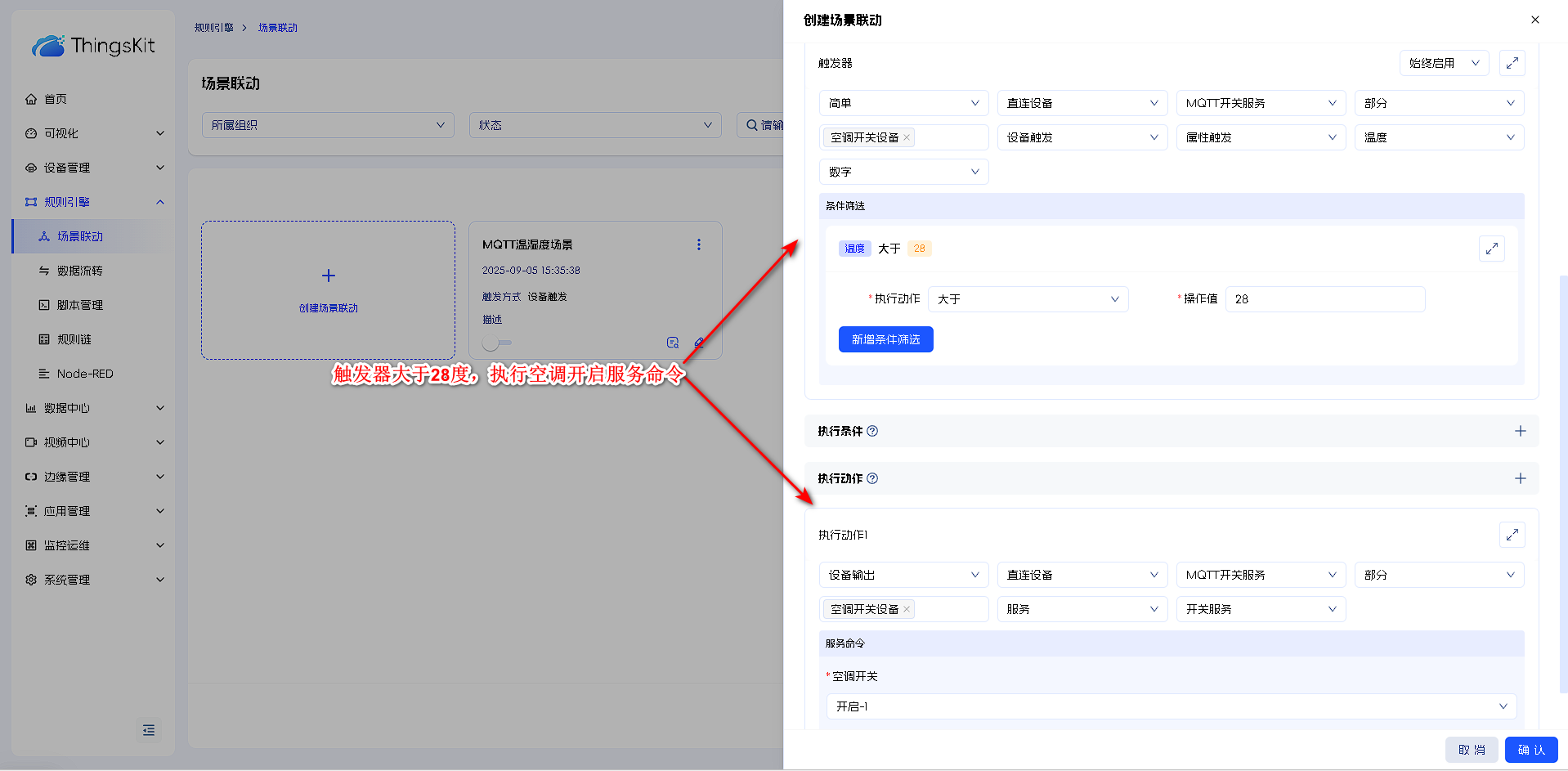Toggle the MQTT温湿度场景 enable switch
Image resolution: width=1568 pixels, height=771 pixels.
coord(496,343)
